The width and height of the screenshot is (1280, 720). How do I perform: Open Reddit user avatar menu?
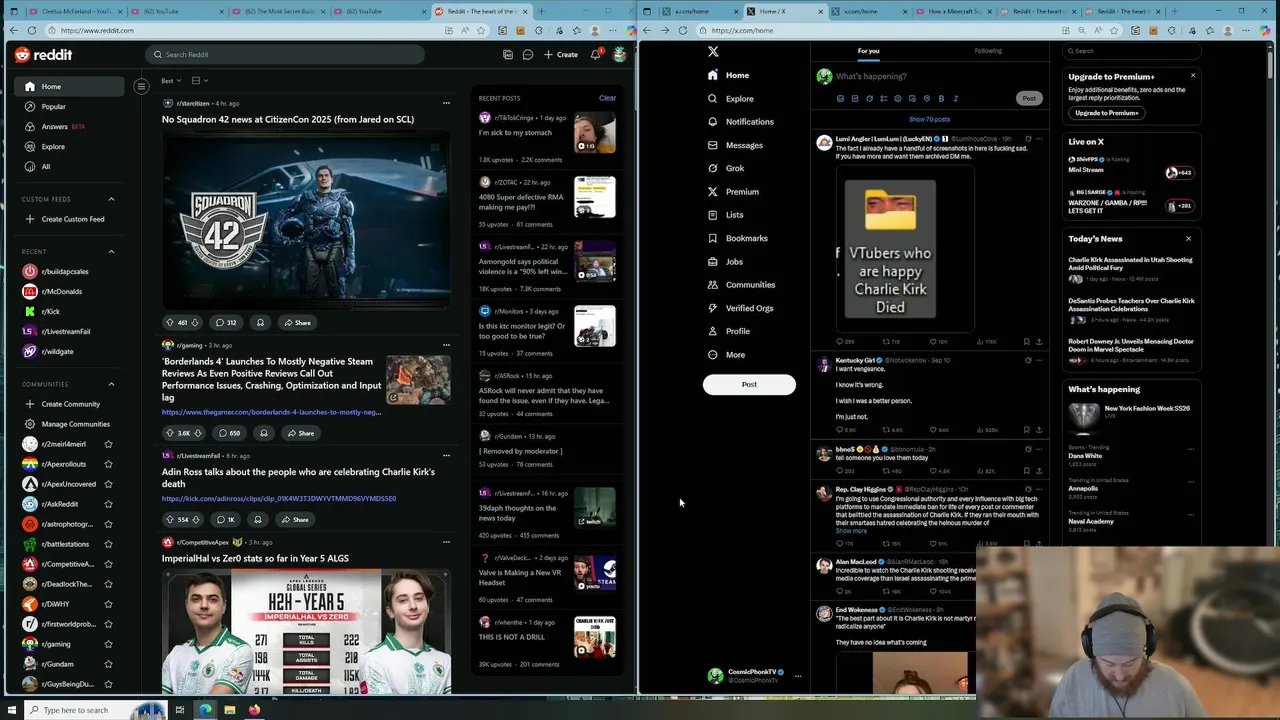619,55
